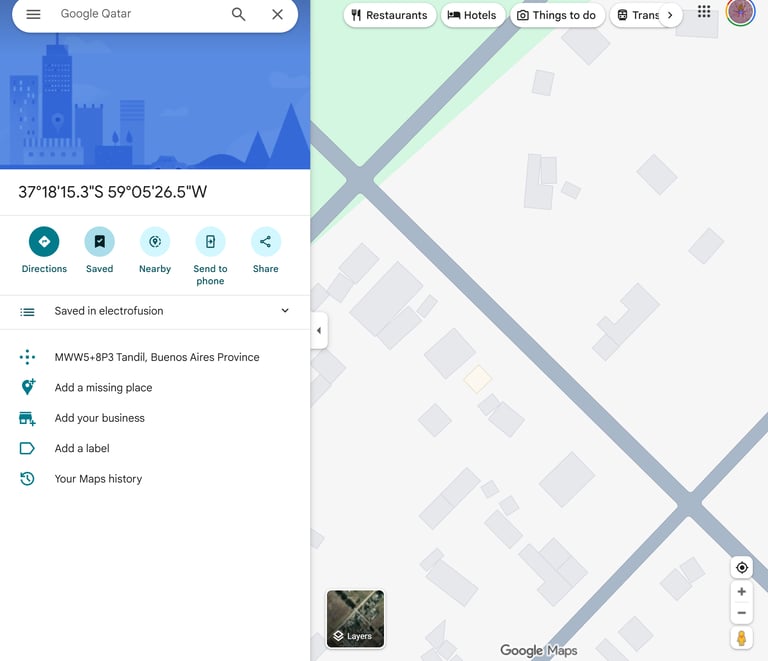768x661 pixels.
Task: Click the Maps history clock icon
Action: pos(27,478)
